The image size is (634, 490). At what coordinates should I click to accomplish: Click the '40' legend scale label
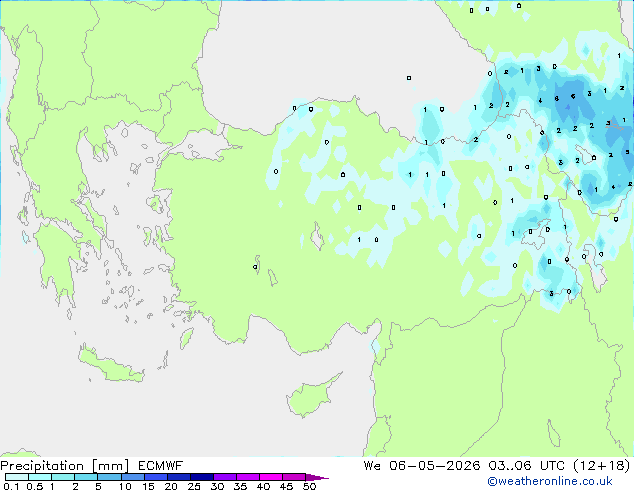pos(263,486)
